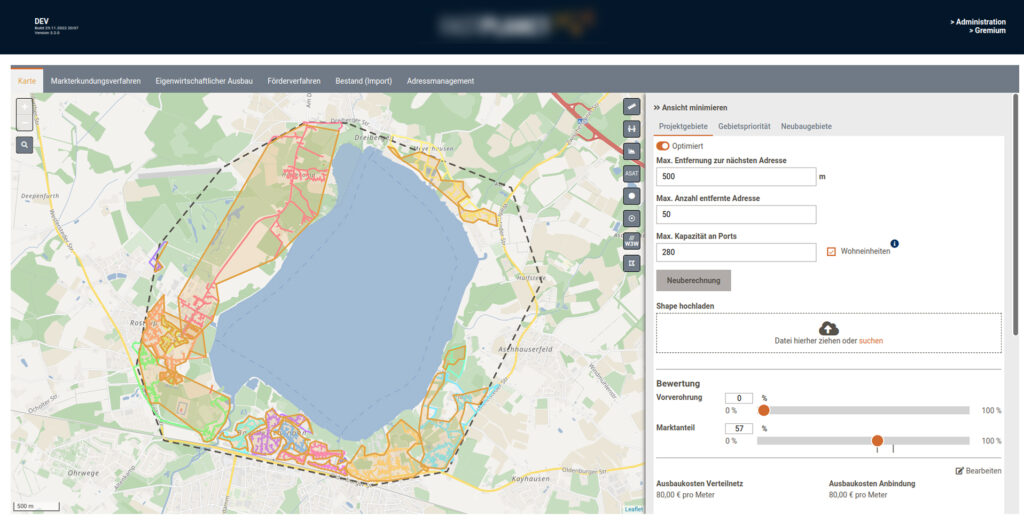The image size is (1024, 522).
Task: Click the Wohneinheiten info icon
Action: click(894, 243)
